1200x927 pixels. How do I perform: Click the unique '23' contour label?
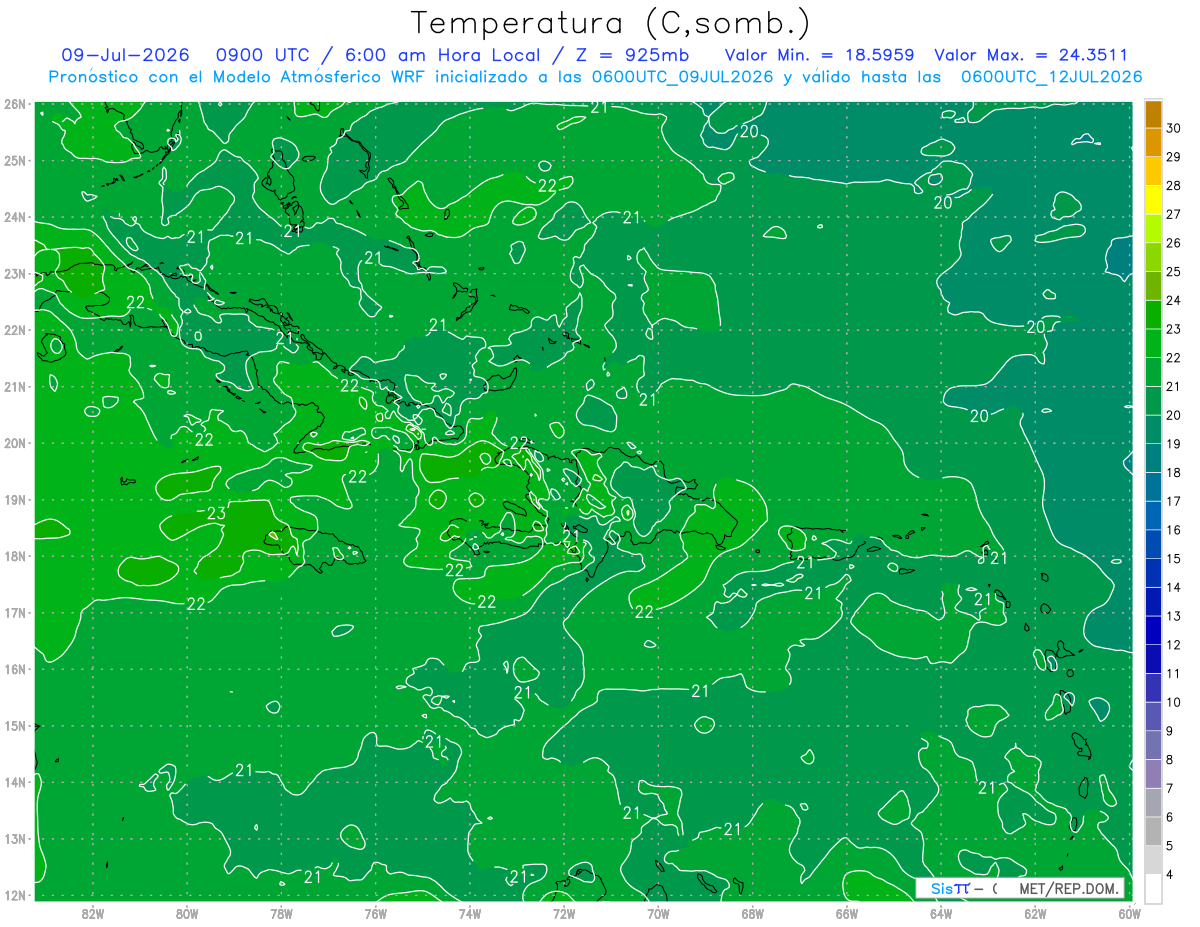(x=217, y=513)
